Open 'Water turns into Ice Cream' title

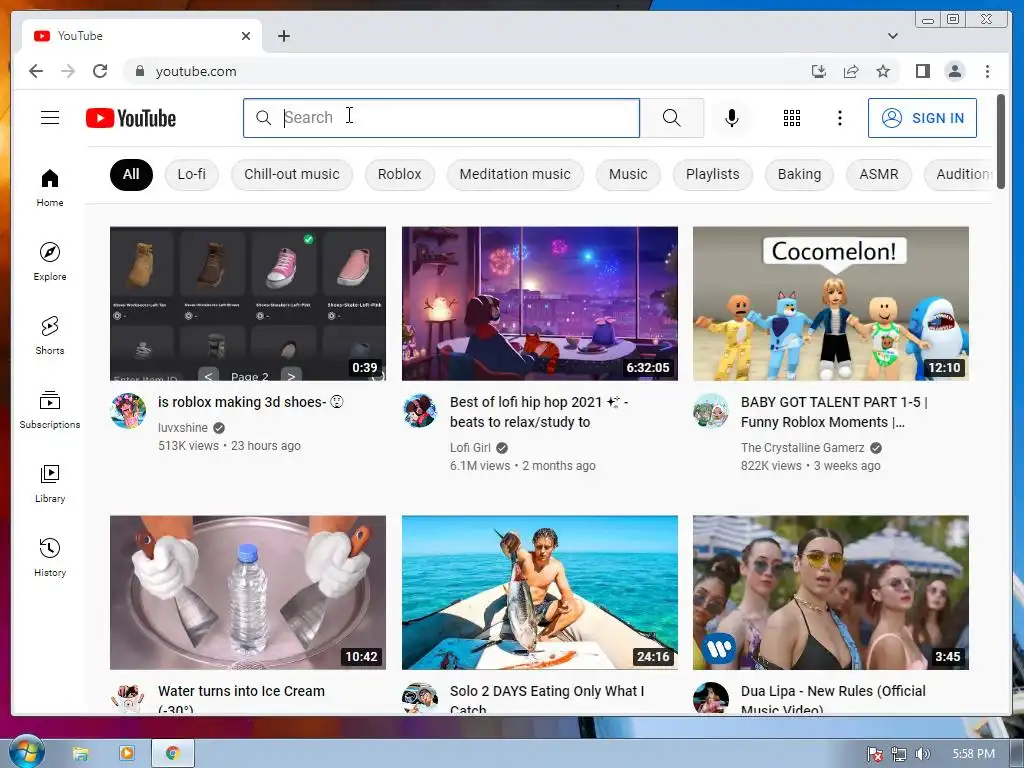pos(241,698)
